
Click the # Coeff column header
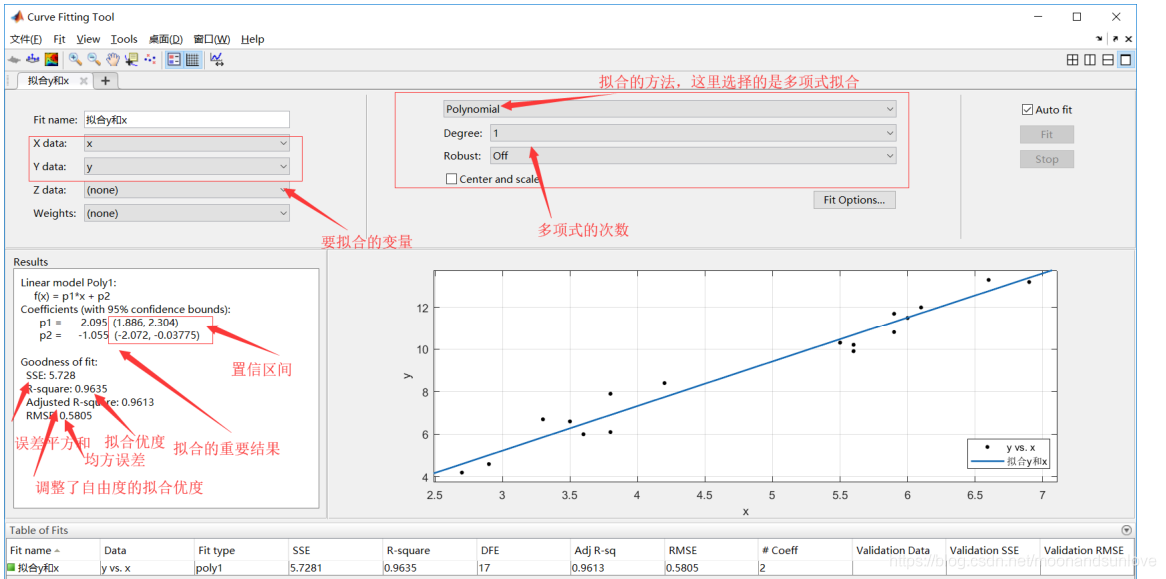(805, 550)
